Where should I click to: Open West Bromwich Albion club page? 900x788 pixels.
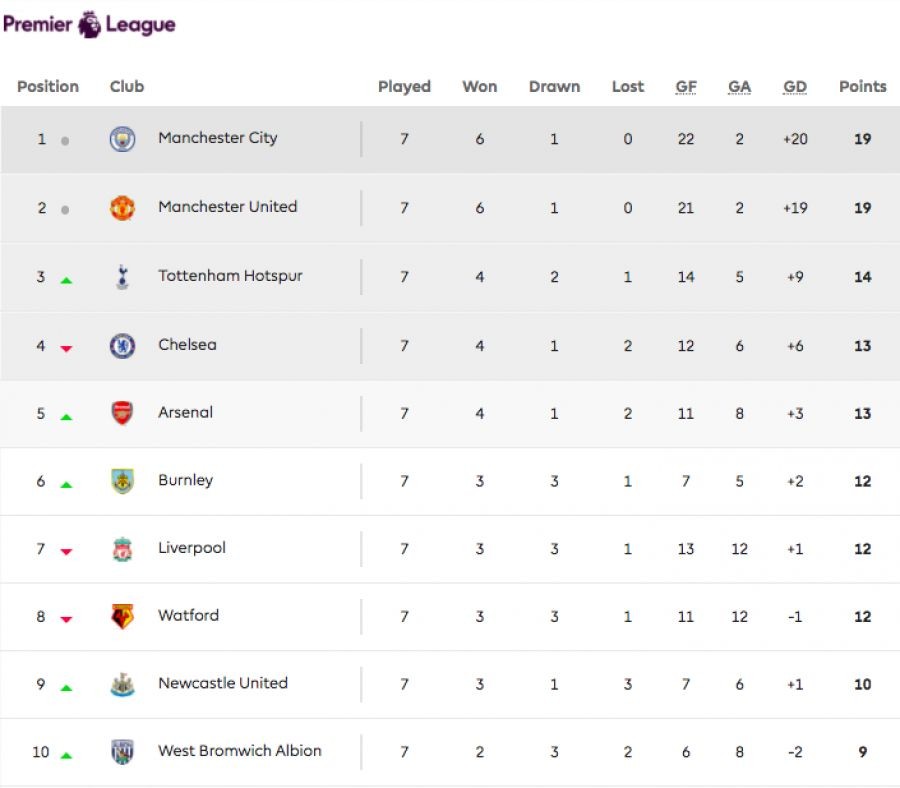239,751
